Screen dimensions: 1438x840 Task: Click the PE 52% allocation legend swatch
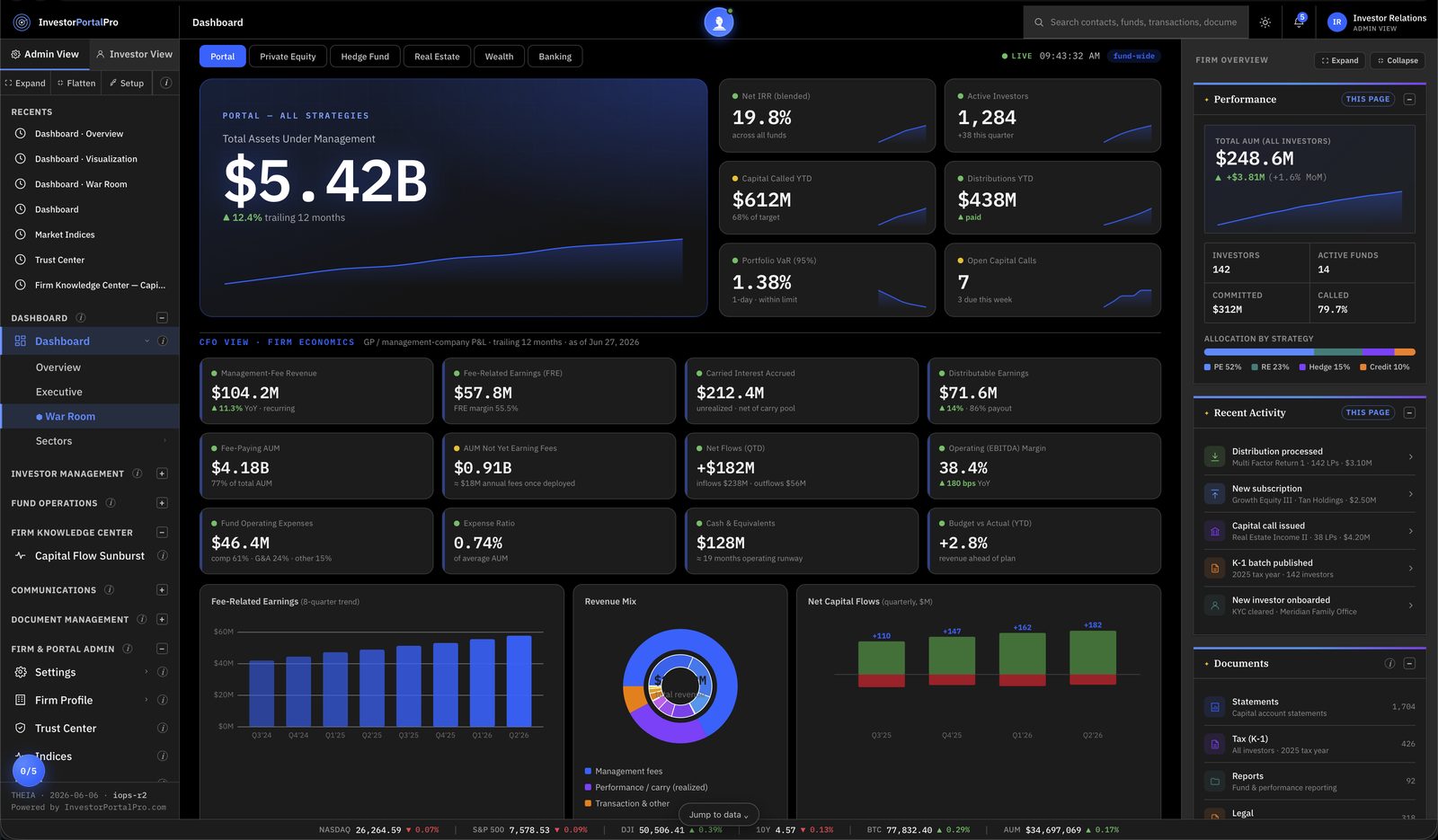coord(1207,367)
